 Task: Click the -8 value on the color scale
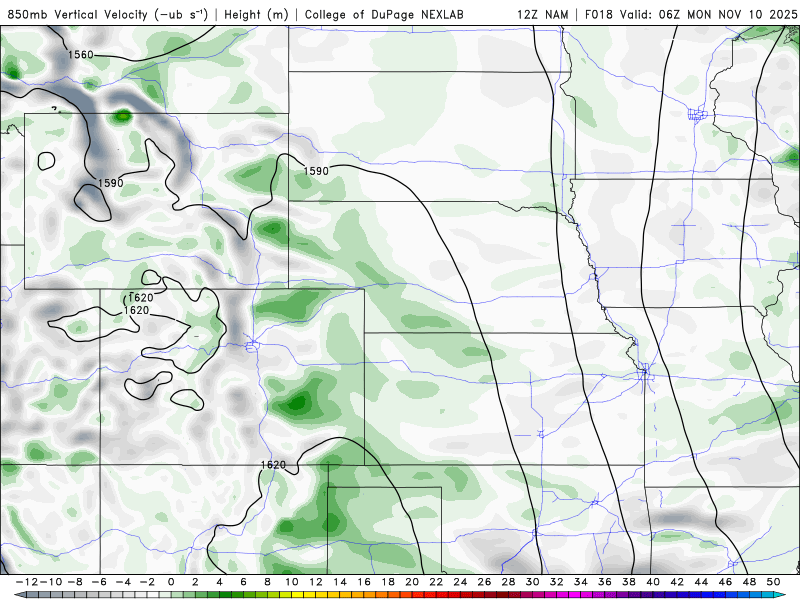coord(74,582)
